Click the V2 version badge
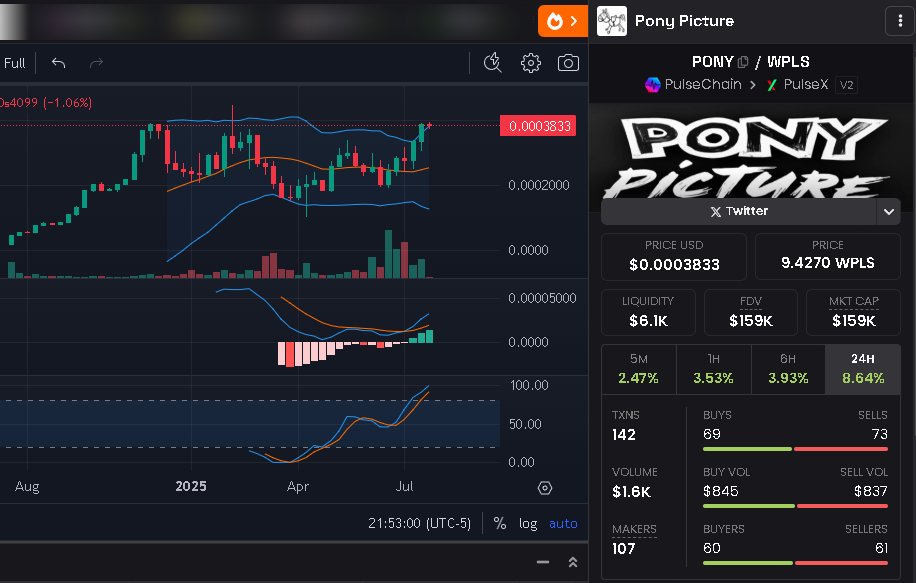This screenshot has width=916, height=583. click(x=846, y=85)
